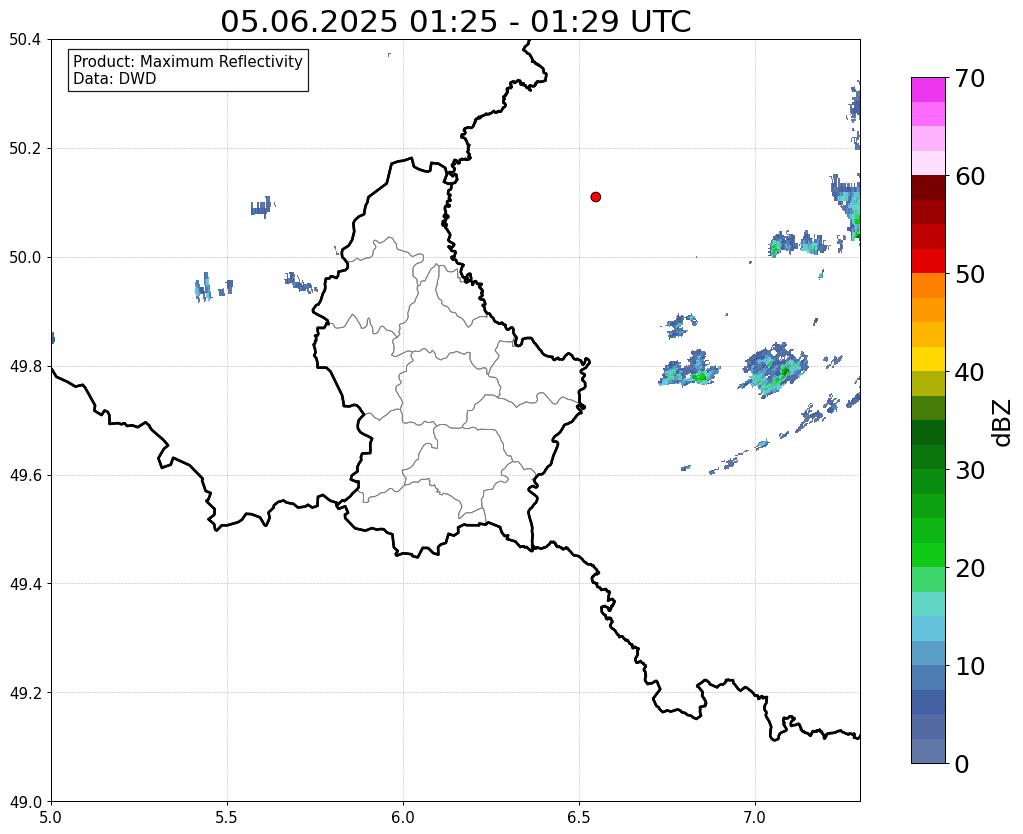The height and width of the screenshot is (834, 1023).
Task: Click y-axis label 49.8
Action: coord(25,367)
